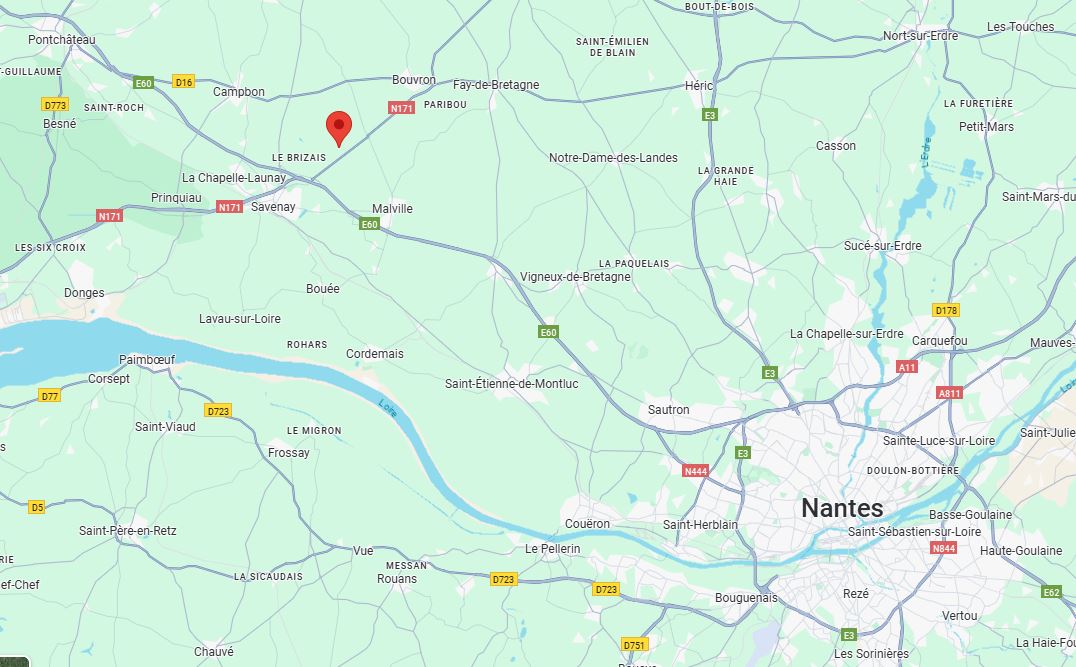Image resolution: width=1076 pixels, height=667 pixels.
Task: Click the A811 motorway shield
Action: coord(949,393)
